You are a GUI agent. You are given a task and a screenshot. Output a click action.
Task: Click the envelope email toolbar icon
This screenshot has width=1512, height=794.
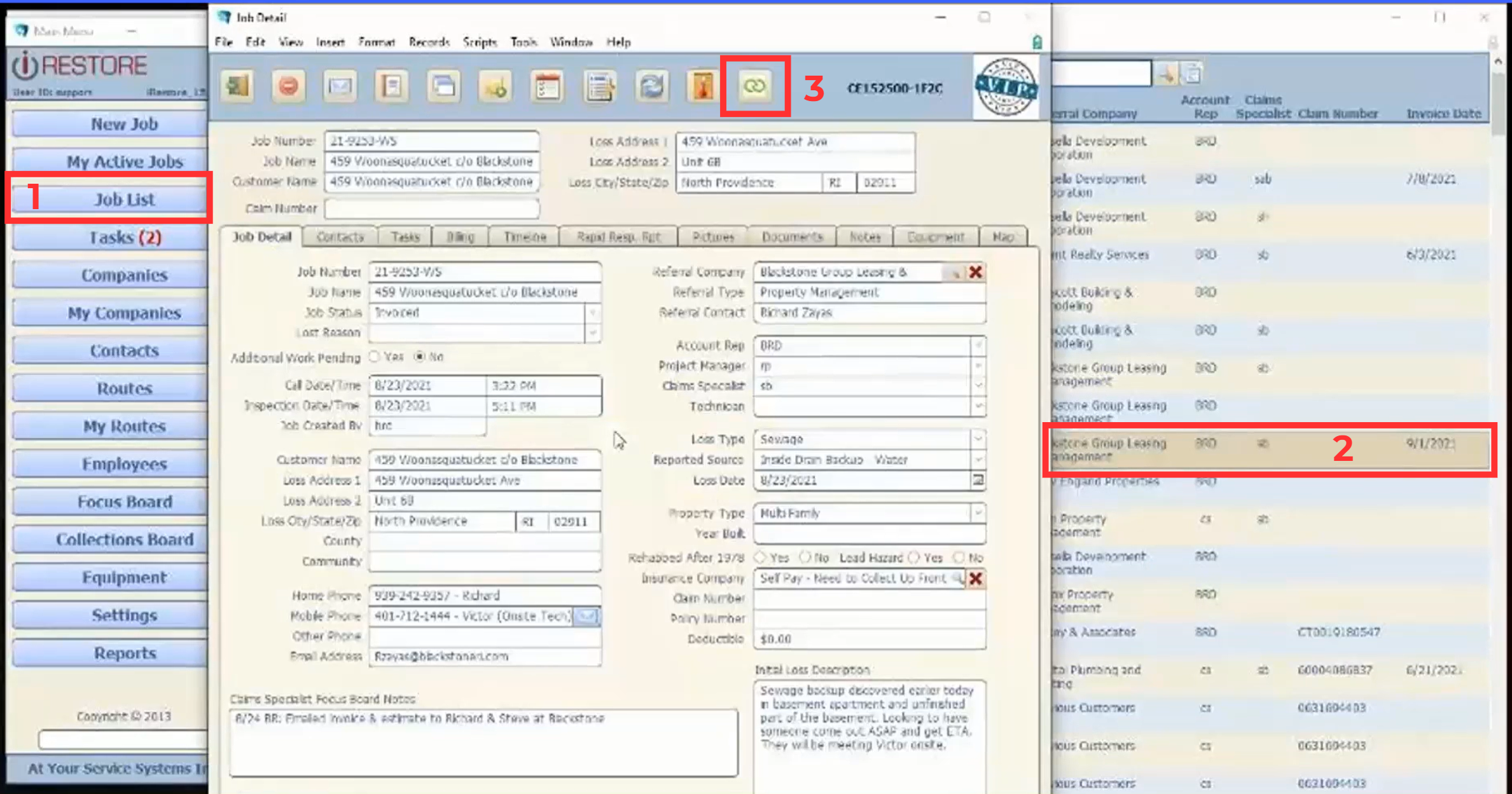340,86
